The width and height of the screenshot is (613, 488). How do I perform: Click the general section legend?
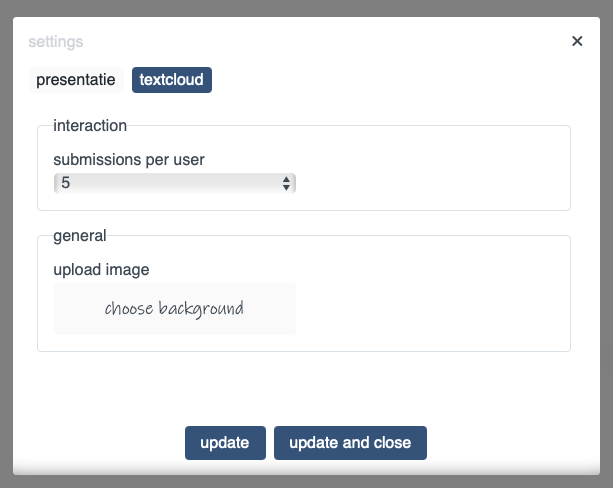pyautogui.click(x=79, y=236)
